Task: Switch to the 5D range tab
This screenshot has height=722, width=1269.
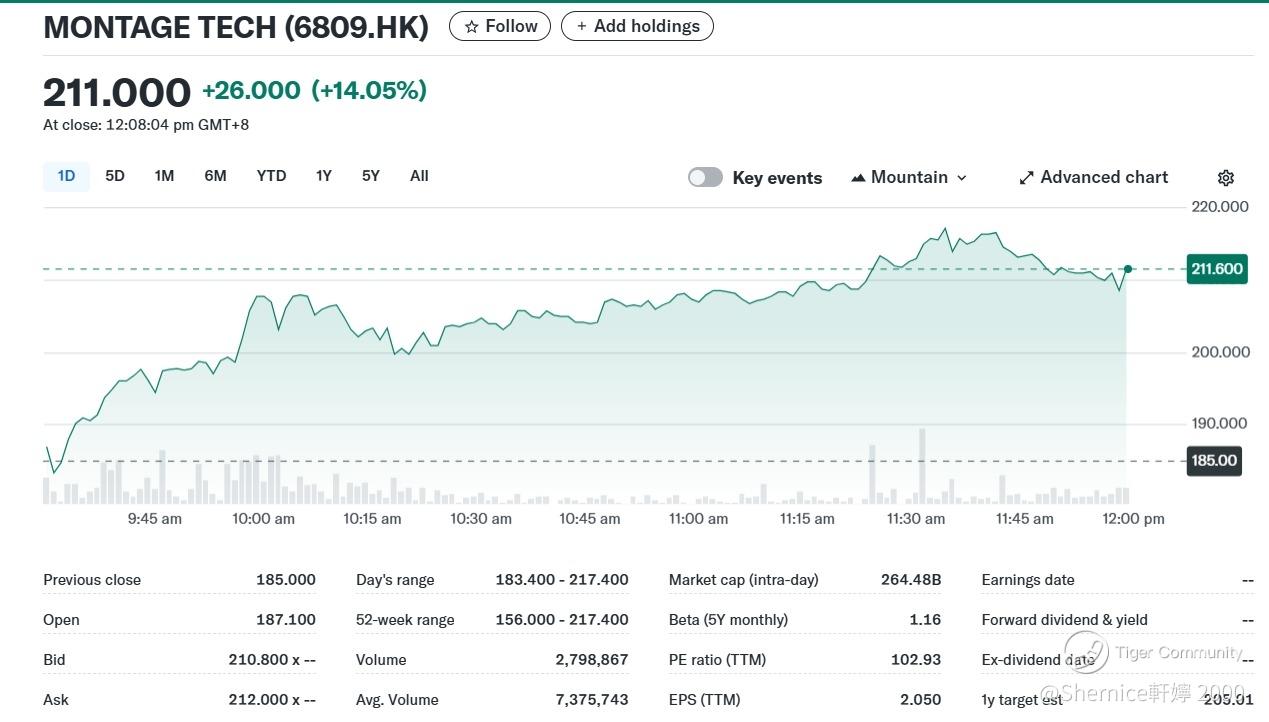Action: [x=115, y=176]
